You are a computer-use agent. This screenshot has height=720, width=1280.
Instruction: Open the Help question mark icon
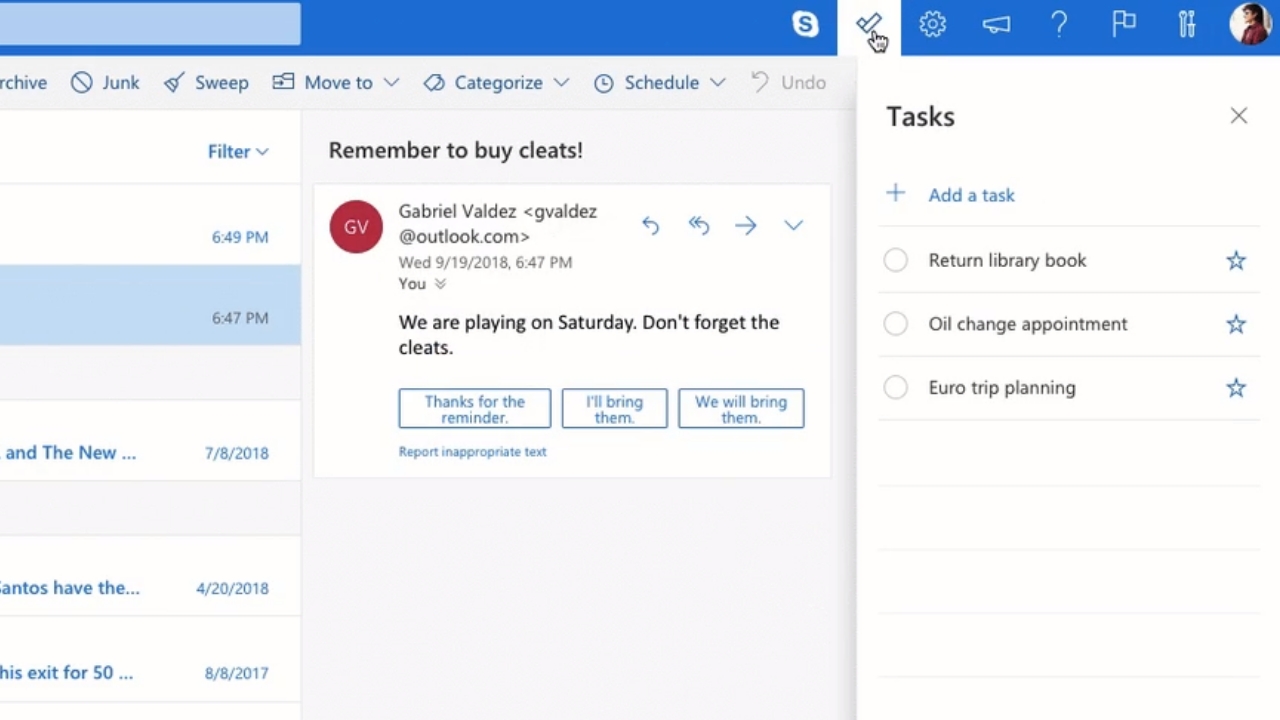point(1059,24)
